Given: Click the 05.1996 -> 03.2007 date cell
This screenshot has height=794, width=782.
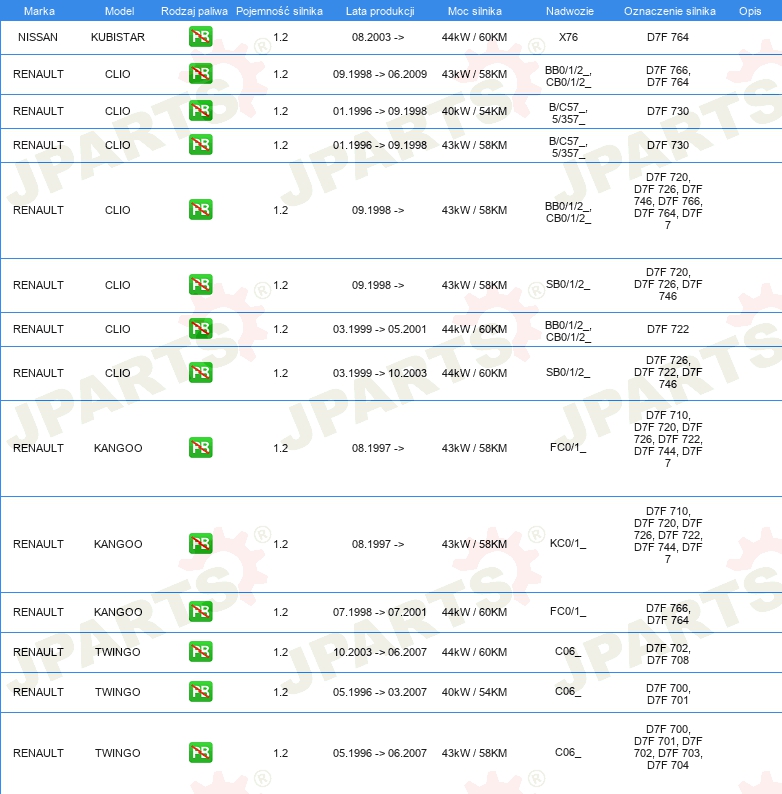Looking at the screenshot, I should 380,692.
